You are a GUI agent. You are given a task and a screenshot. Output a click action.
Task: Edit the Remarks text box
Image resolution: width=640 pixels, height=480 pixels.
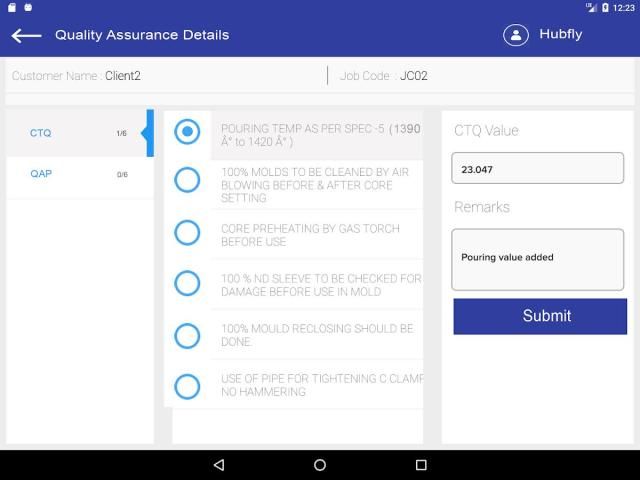coord(537,259)
